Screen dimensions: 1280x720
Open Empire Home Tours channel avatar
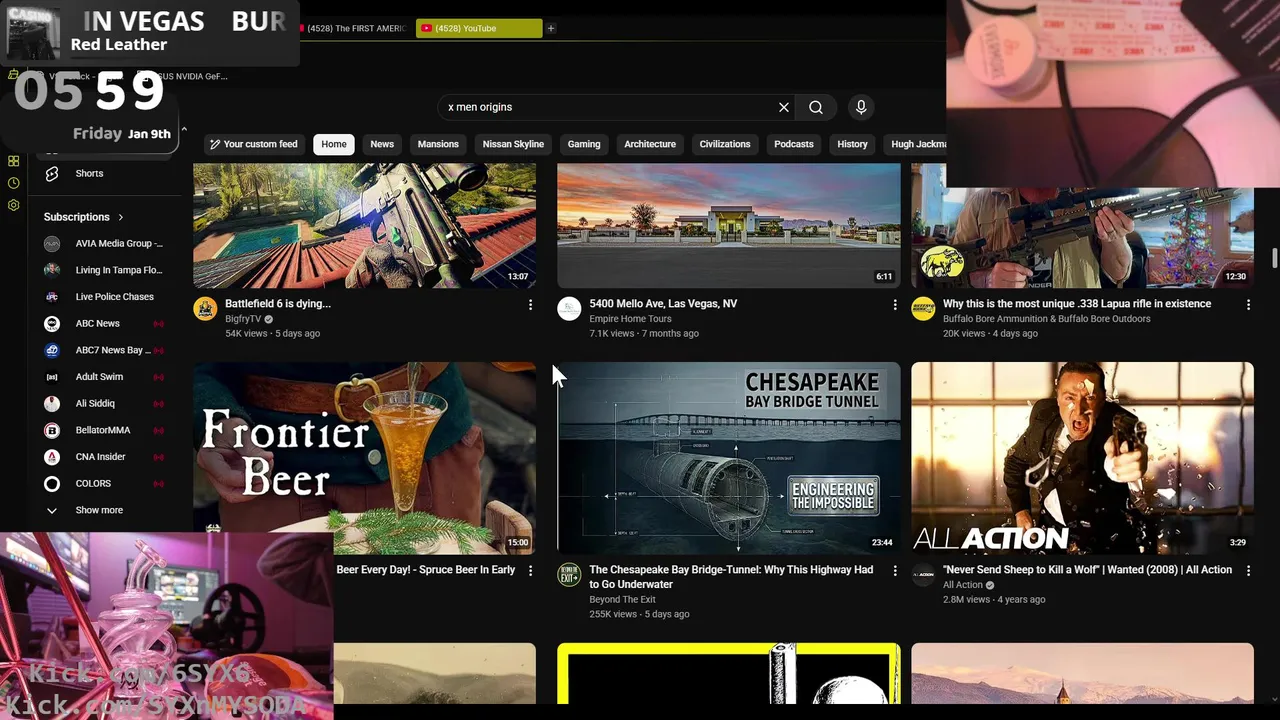[569, 309]
